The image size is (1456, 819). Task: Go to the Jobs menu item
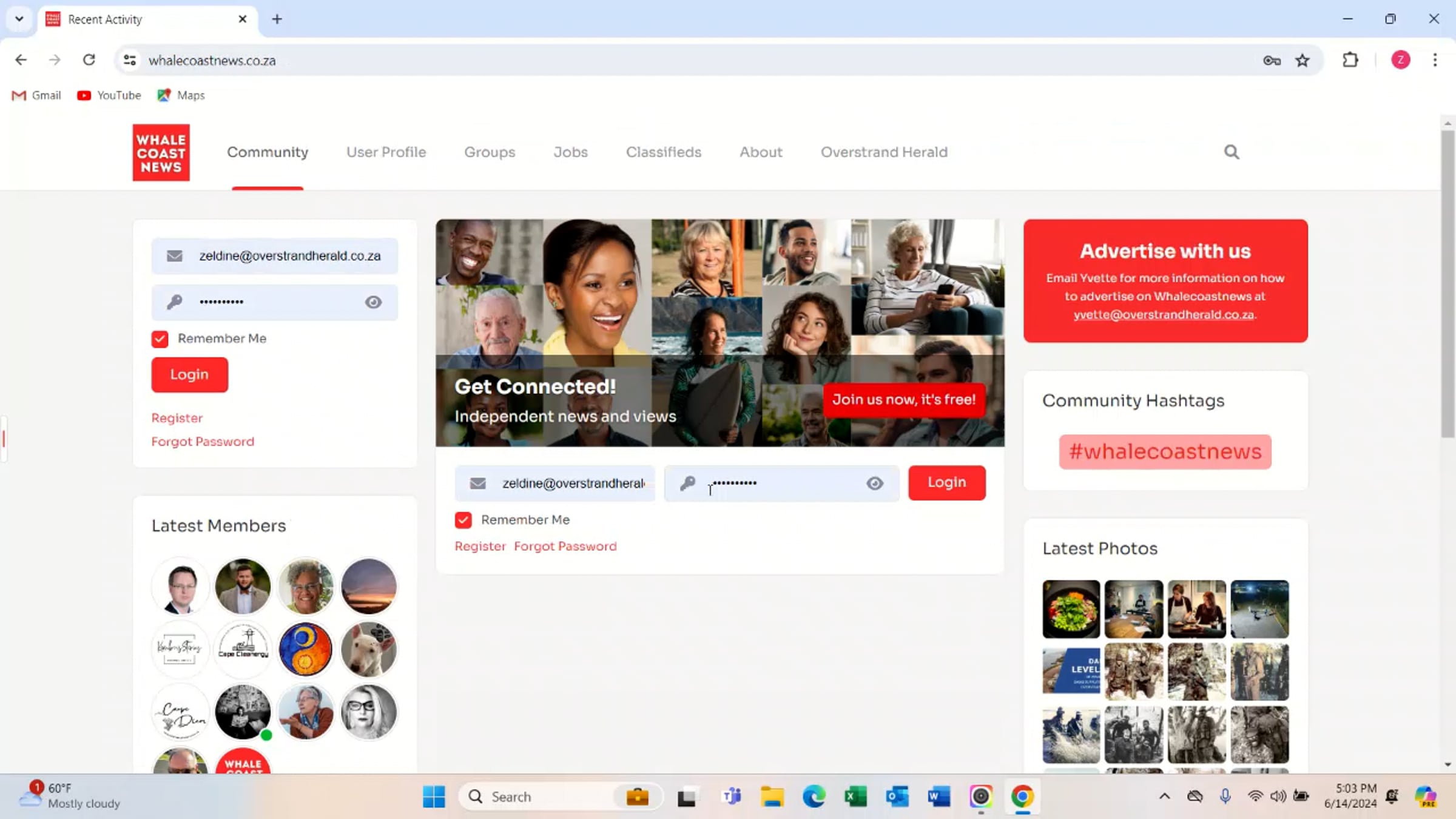click(570, 152)
